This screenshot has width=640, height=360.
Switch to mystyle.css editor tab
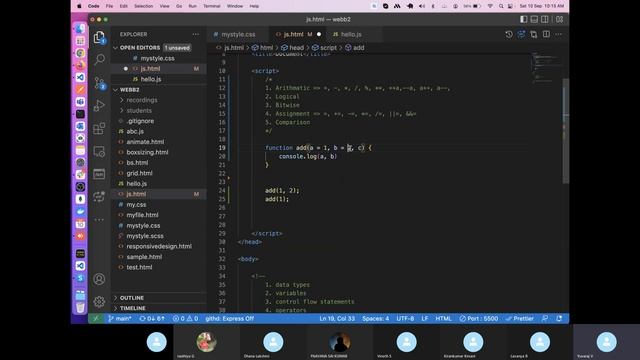238,34
